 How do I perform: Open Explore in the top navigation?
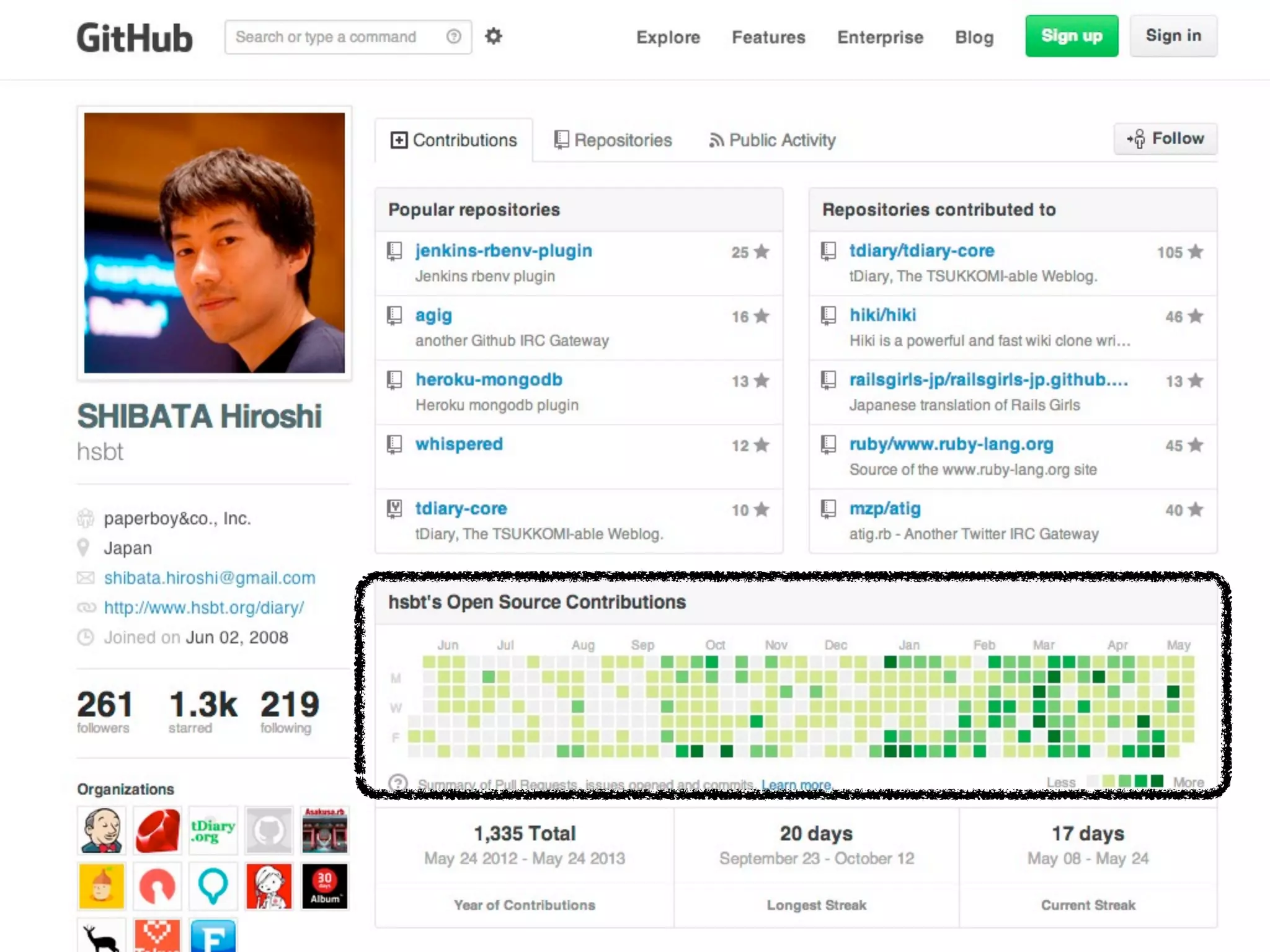click(668, 37)
